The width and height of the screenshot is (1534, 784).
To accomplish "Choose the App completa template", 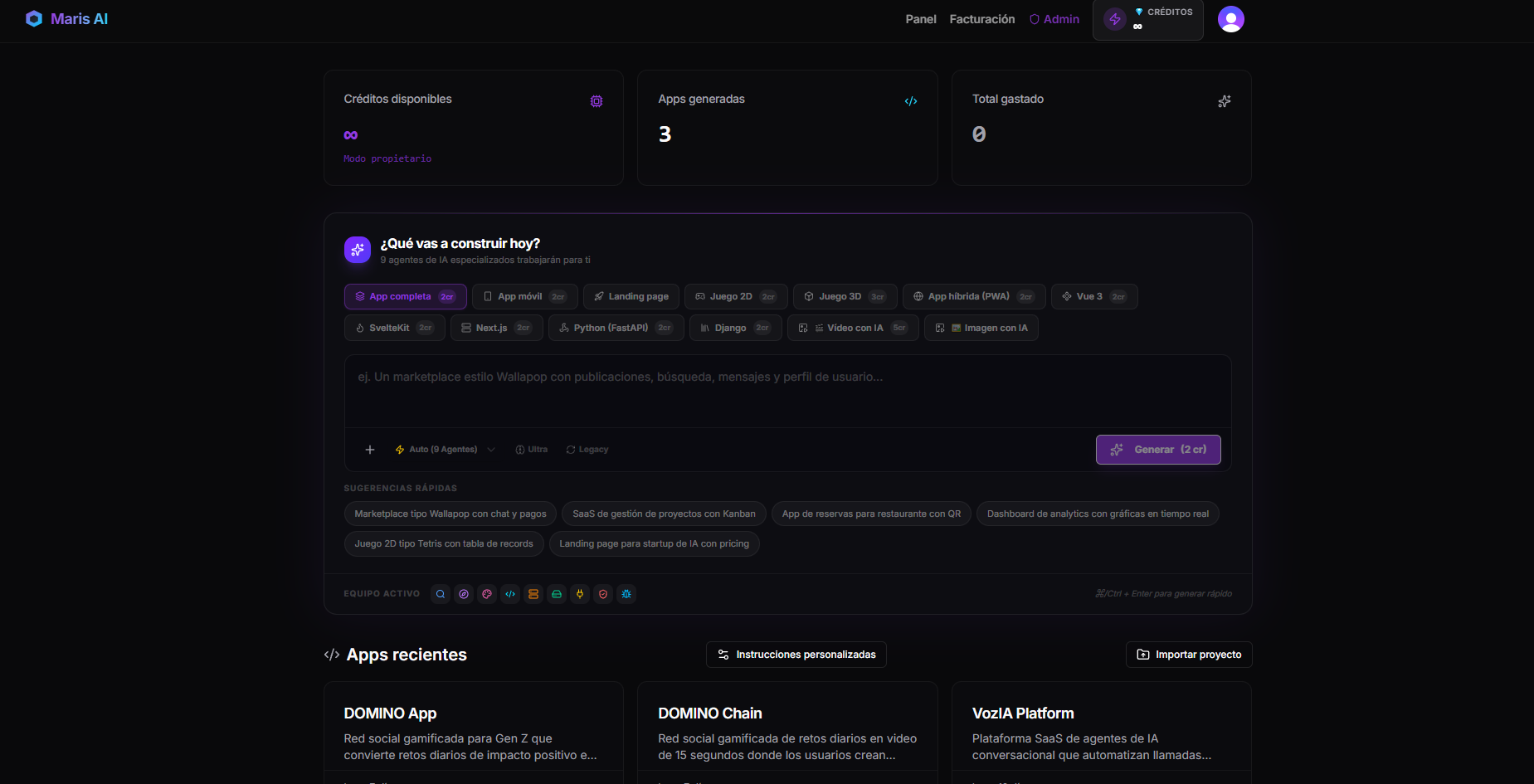I will [x=405, y=297].
